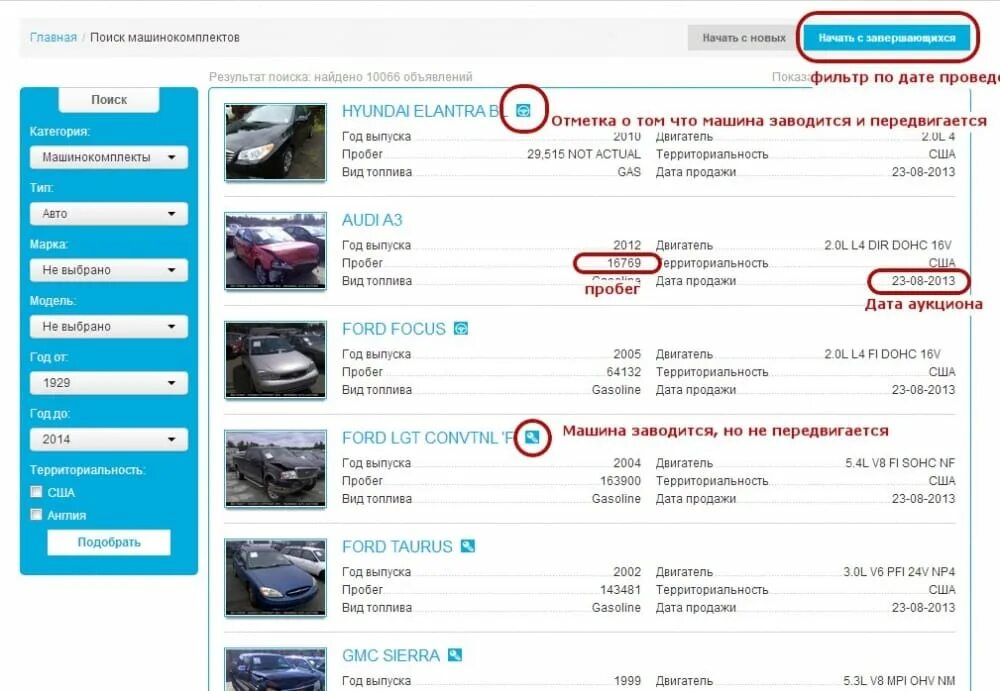Click the run-and-drive icon next to Ford Focus
Screen dimensions: 1000x691
point(461,329)
